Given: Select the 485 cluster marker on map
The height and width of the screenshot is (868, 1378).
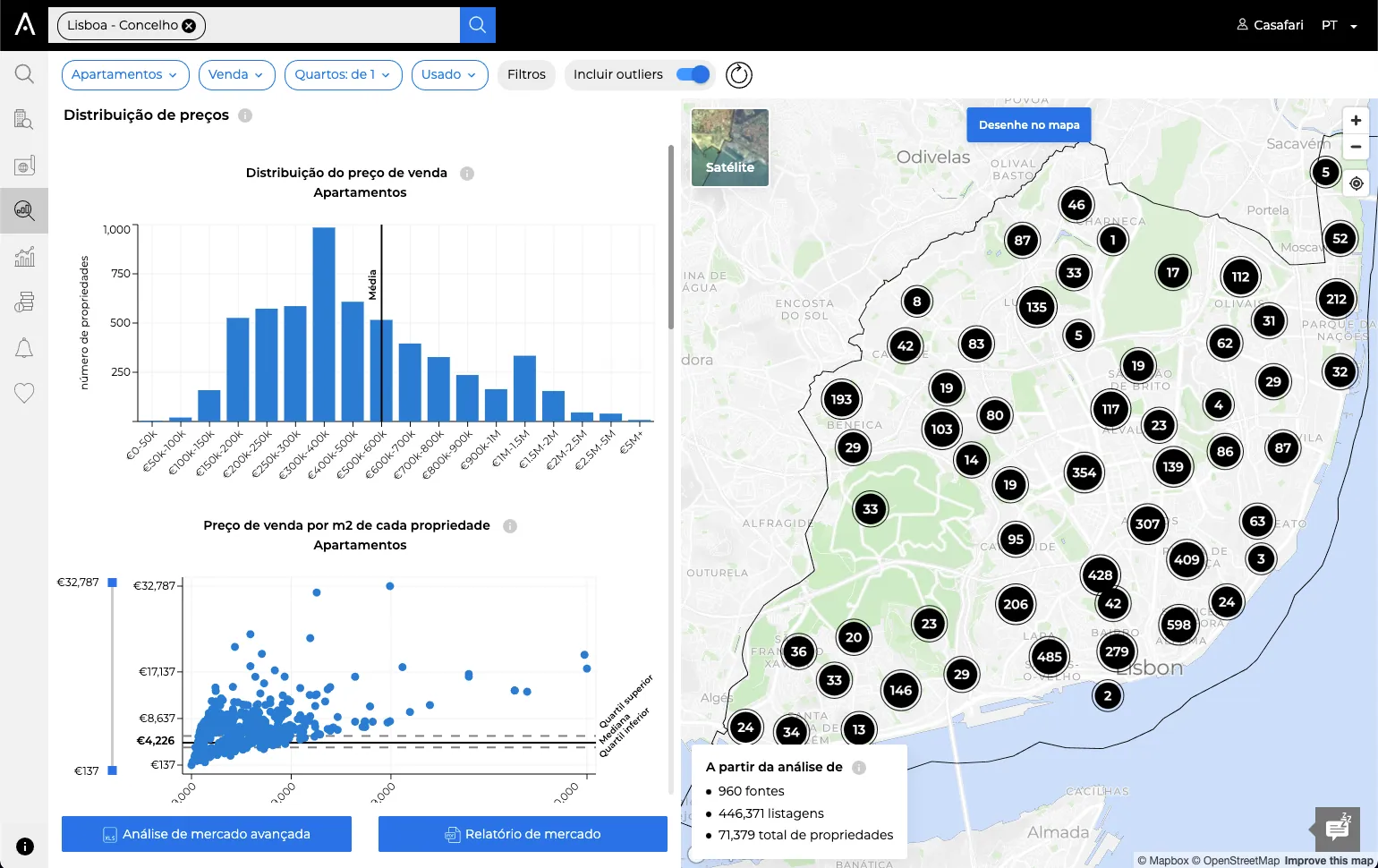Looking at the screenshot, I should [x=1050, y=657].
